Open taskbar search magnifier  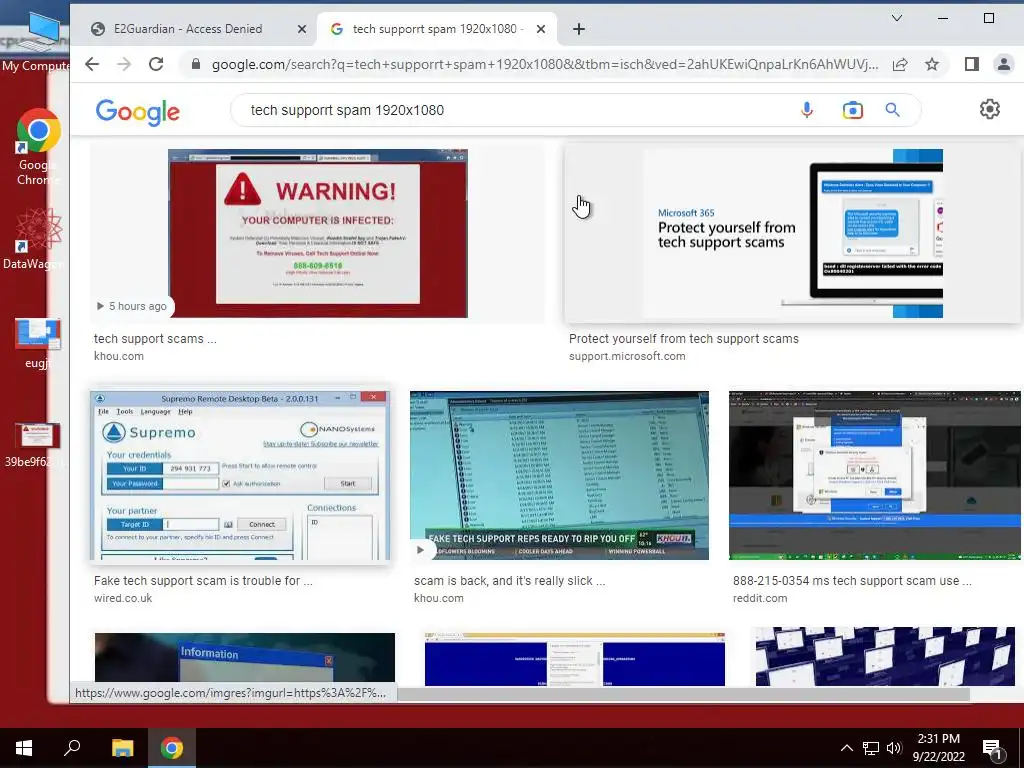[x=72, y=748]
